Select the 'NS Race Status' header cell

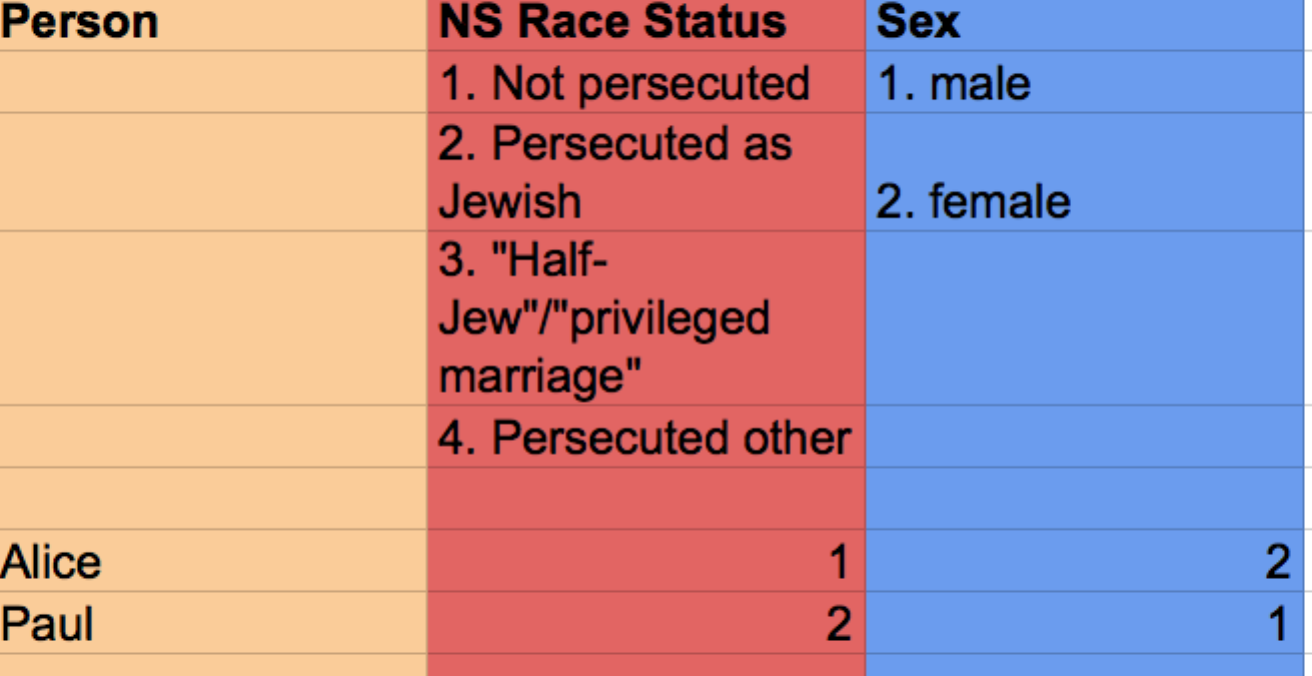pos(646,24)
